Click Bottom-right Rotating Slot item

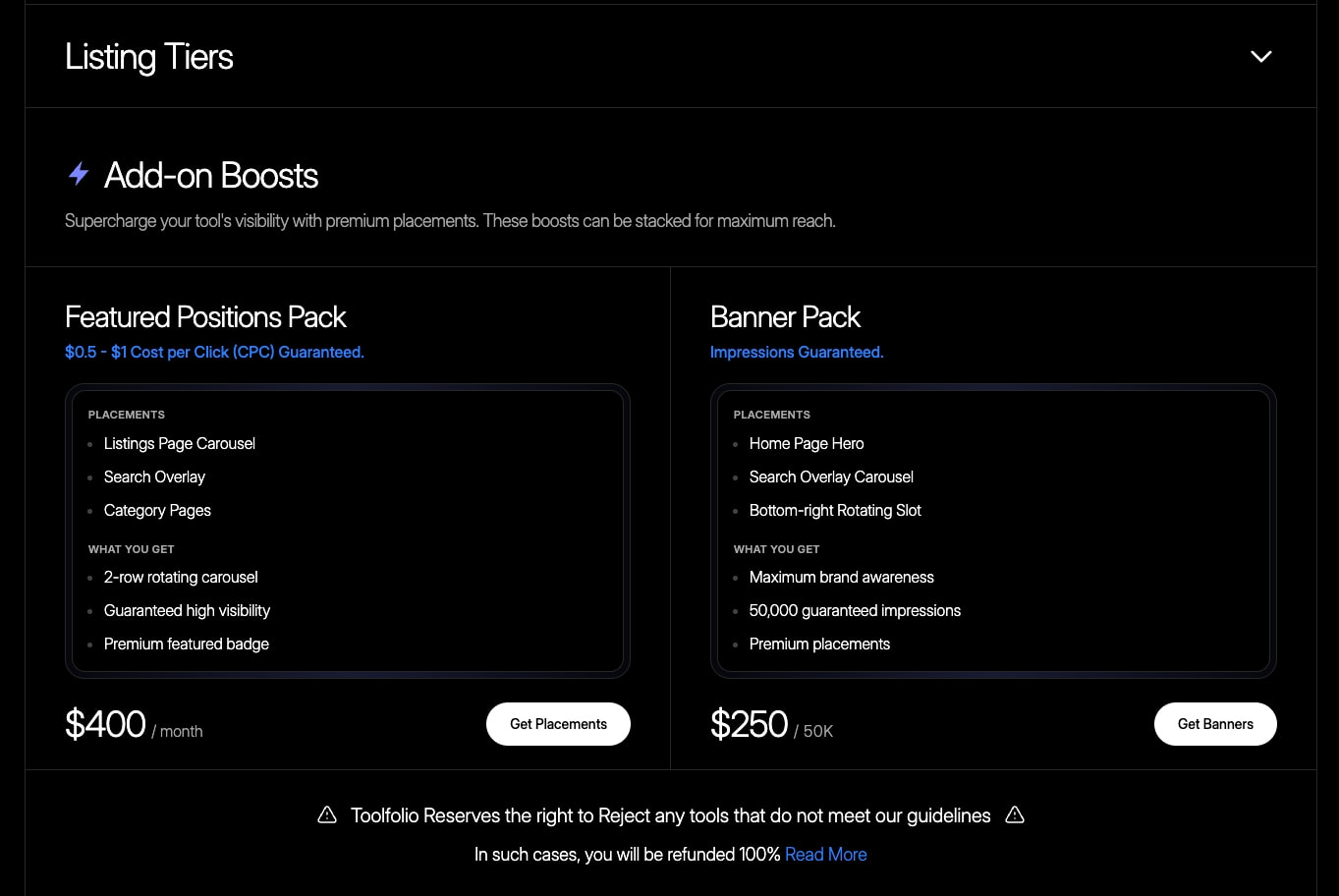click(835, 511)
